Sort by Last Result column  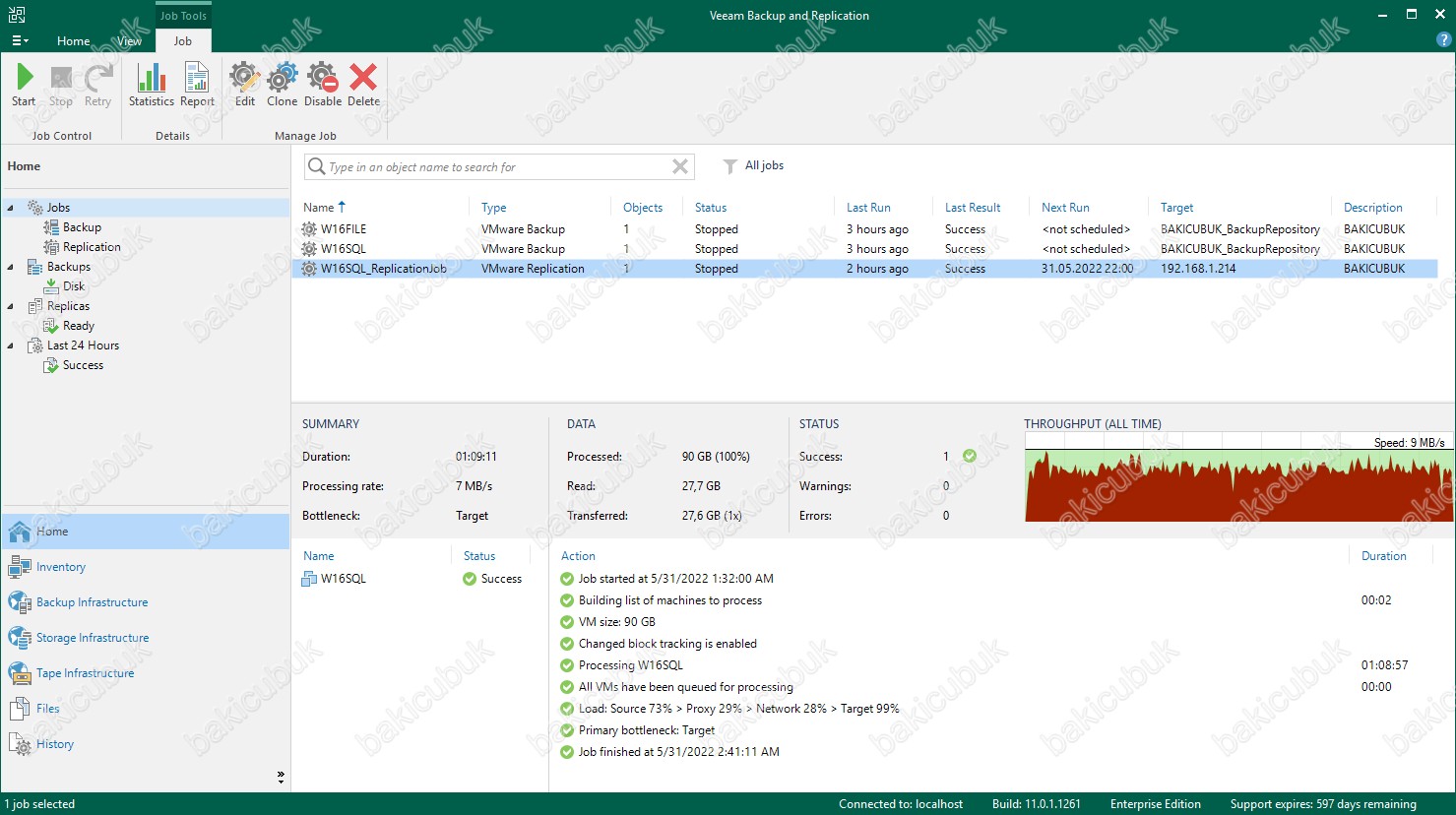pyautogui.click(x=973, y=208)
